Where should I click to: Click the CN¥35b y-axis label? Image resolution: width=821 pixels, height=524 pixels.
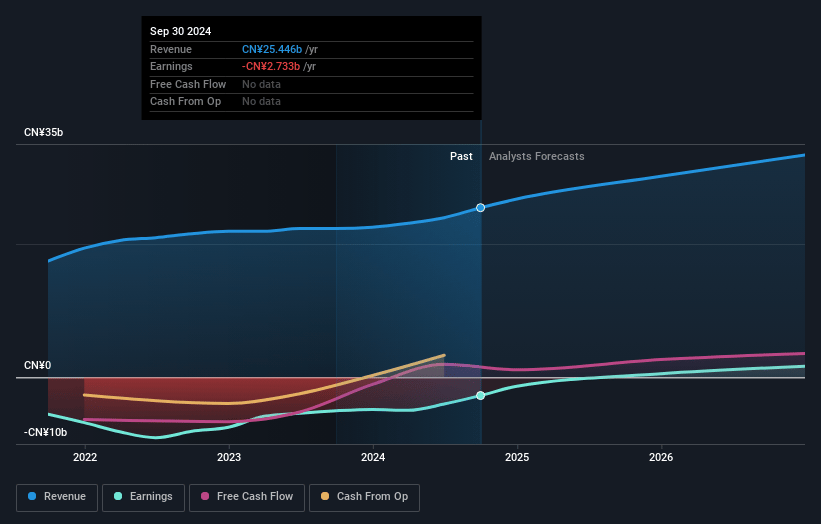pos(43,132)
